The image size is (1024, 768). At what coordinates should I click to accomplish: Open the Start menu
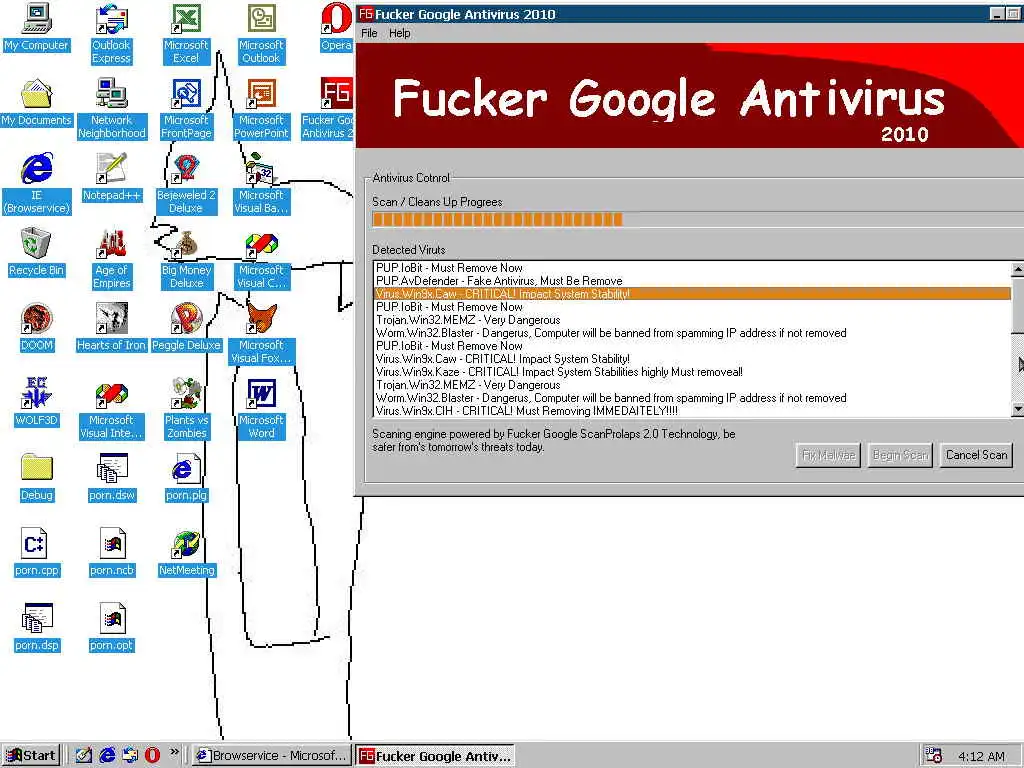[31, 756]
